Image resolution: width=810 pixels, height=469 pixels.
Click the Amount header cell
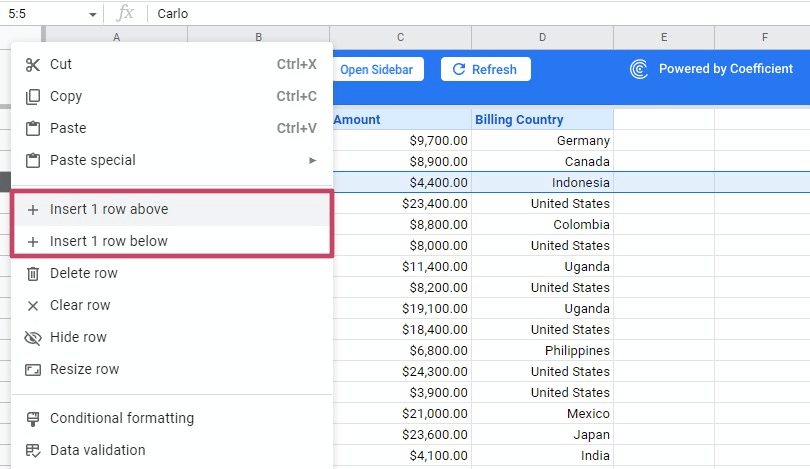coord(402,119)
